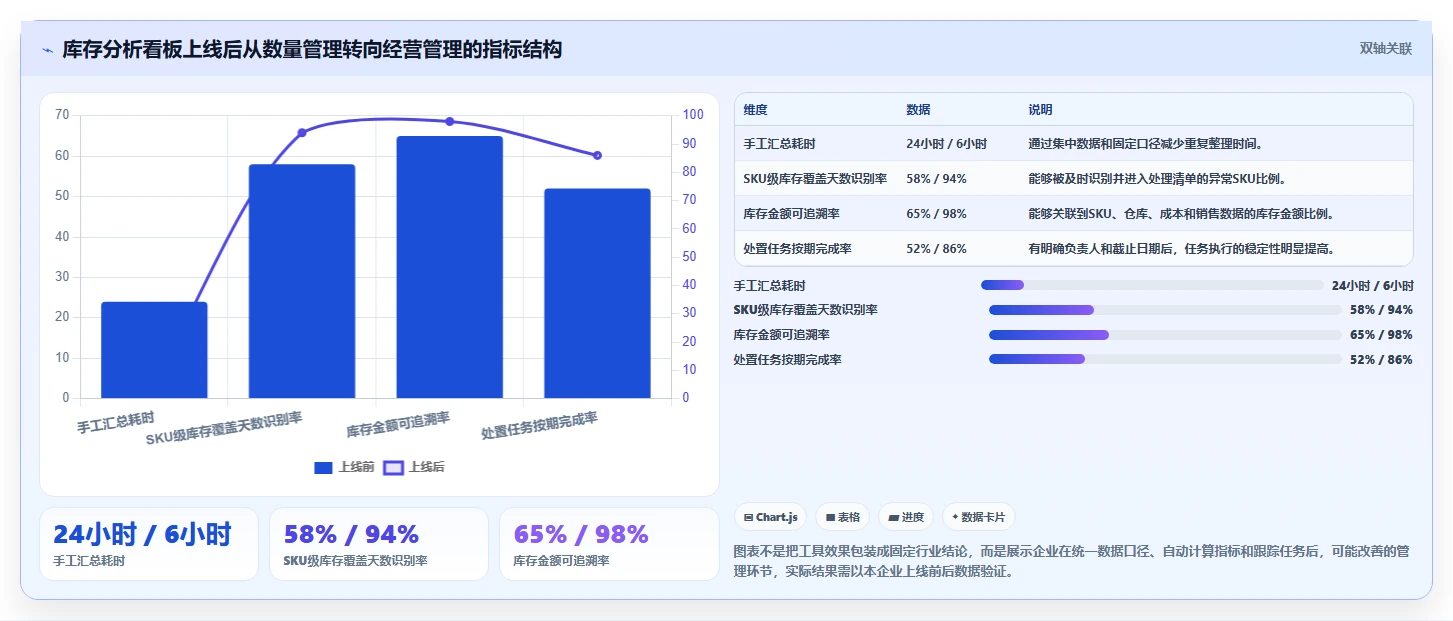Select the 数据卡片 chip

coord(979,517)
